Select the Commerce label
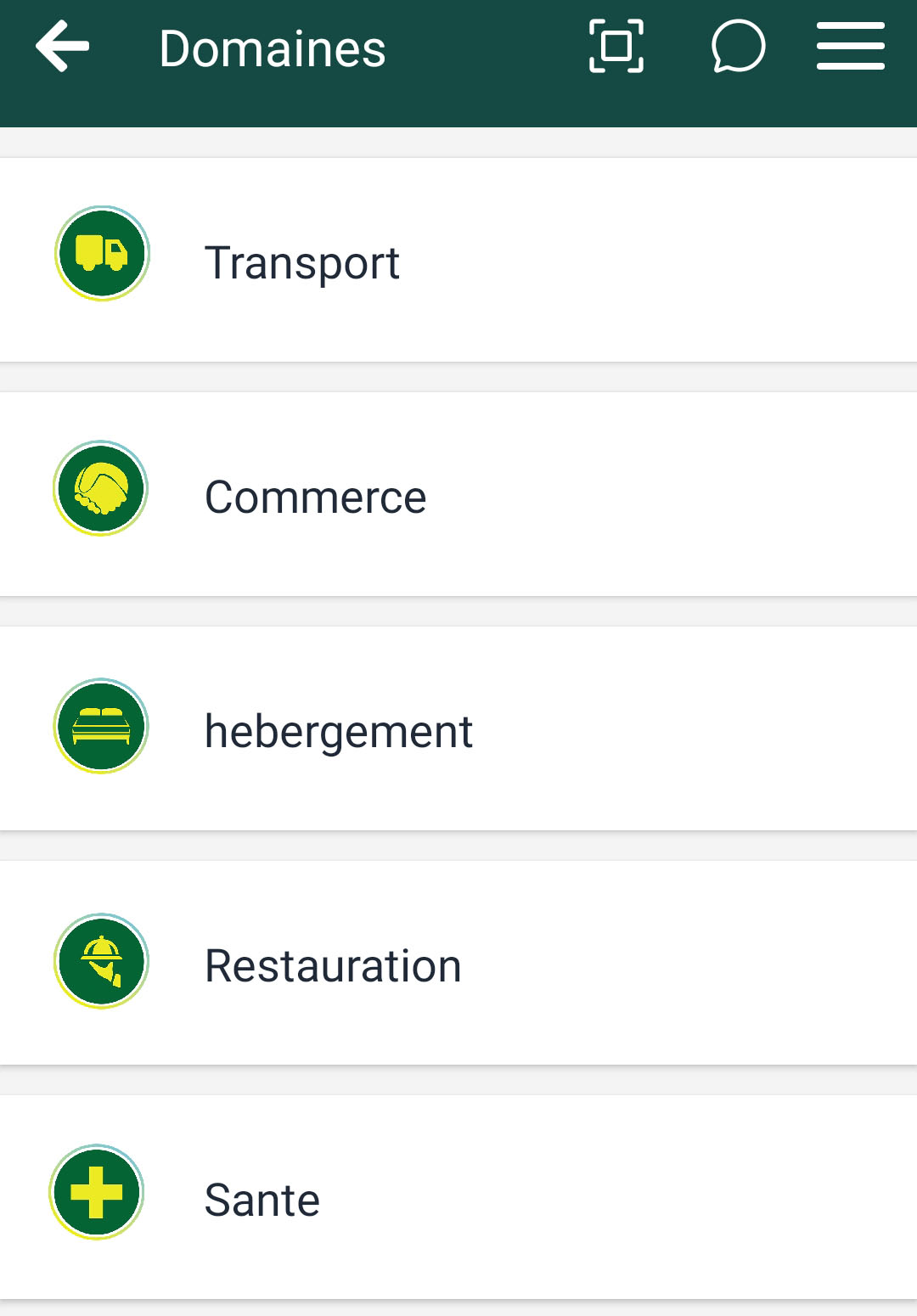Screen dimensions: 917x1316 click(315, 497)
